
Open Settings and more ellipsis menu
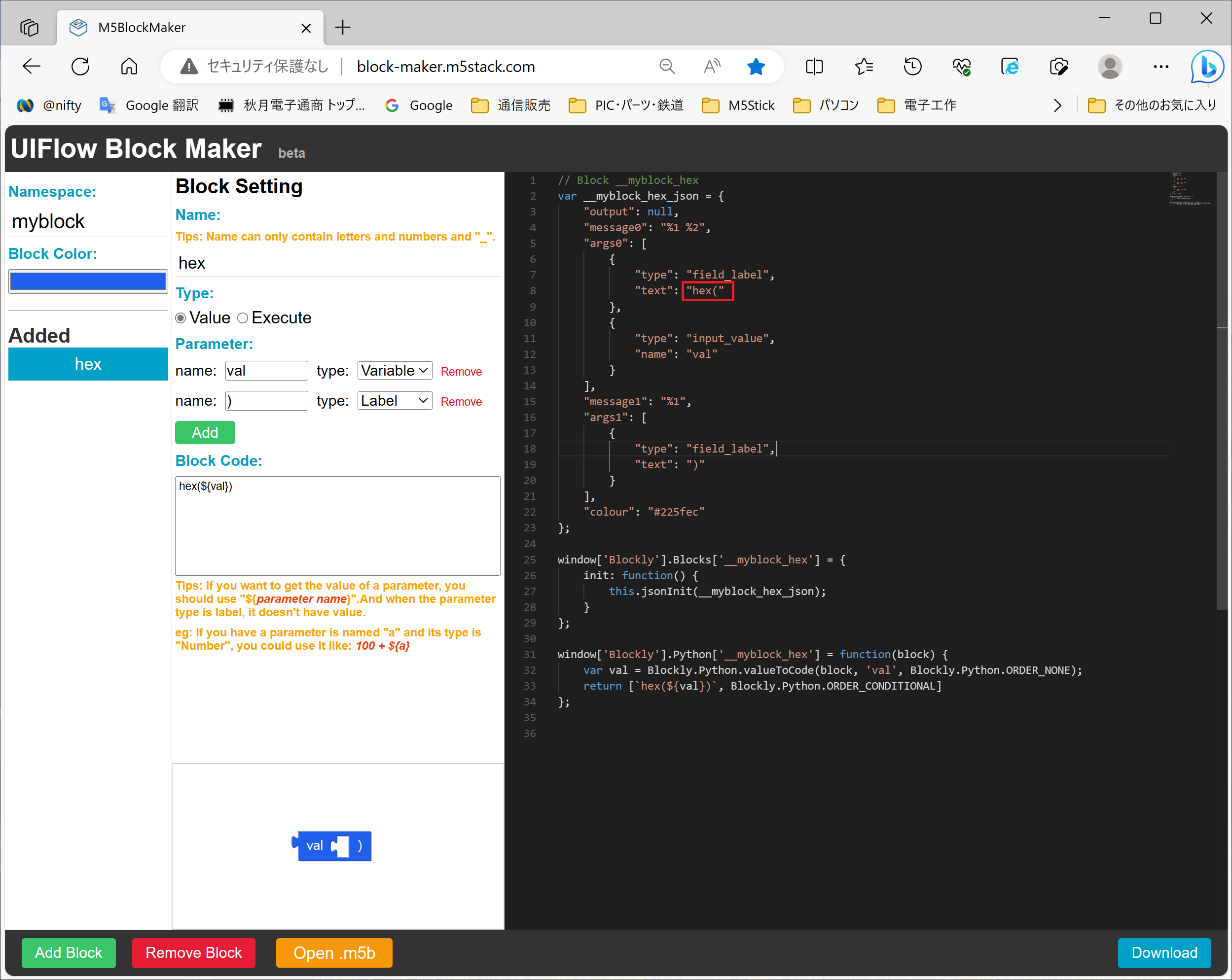point(1160,67)
